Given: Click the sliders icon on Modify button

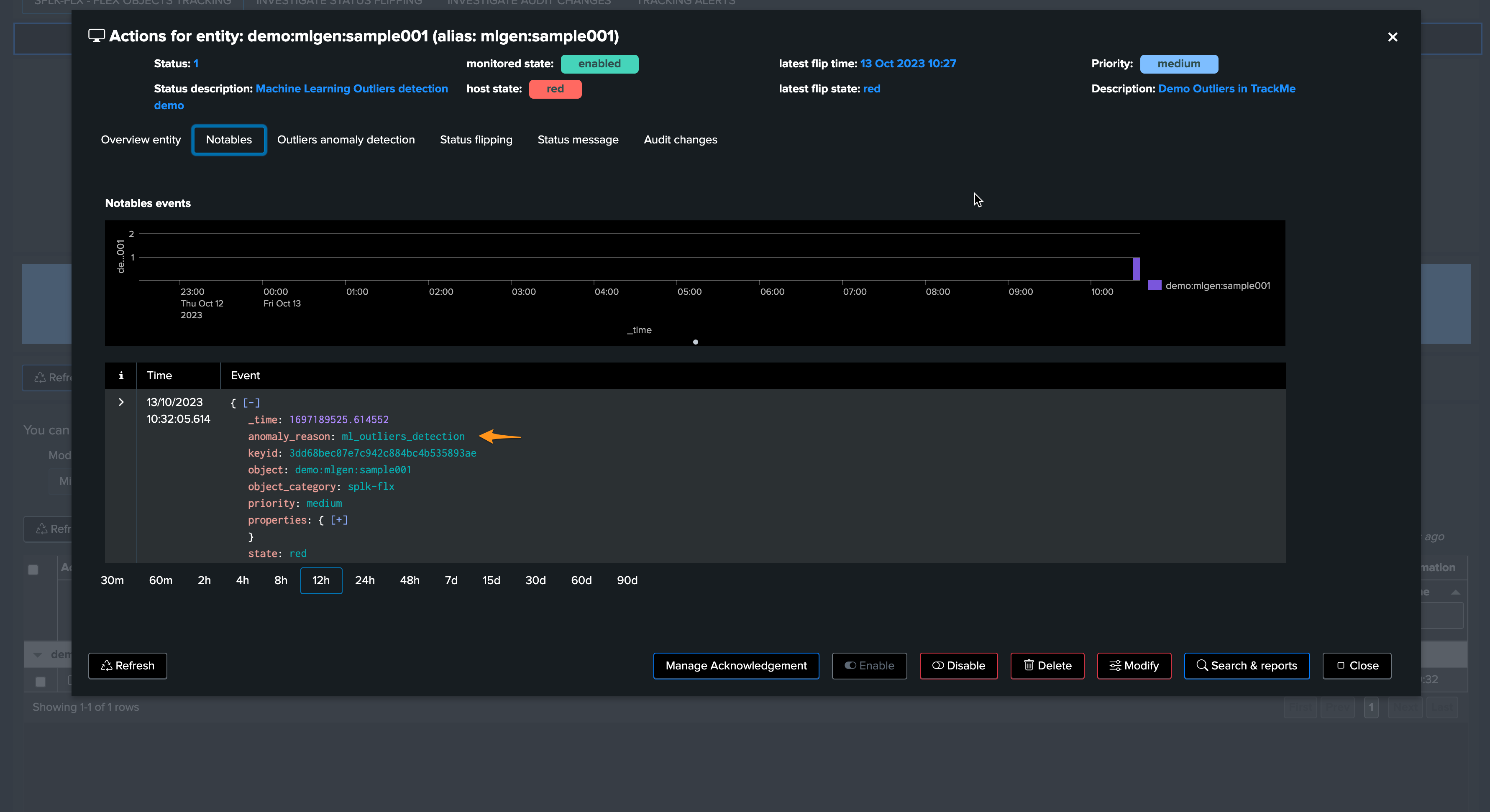Looking at the screenshot, I should pos(1115,666).
